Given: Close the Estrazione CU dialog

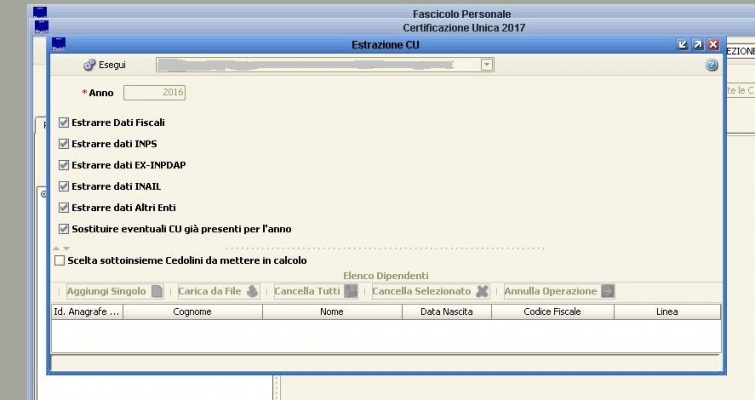Looking at the screenshot, I should [x=713, y=45].
